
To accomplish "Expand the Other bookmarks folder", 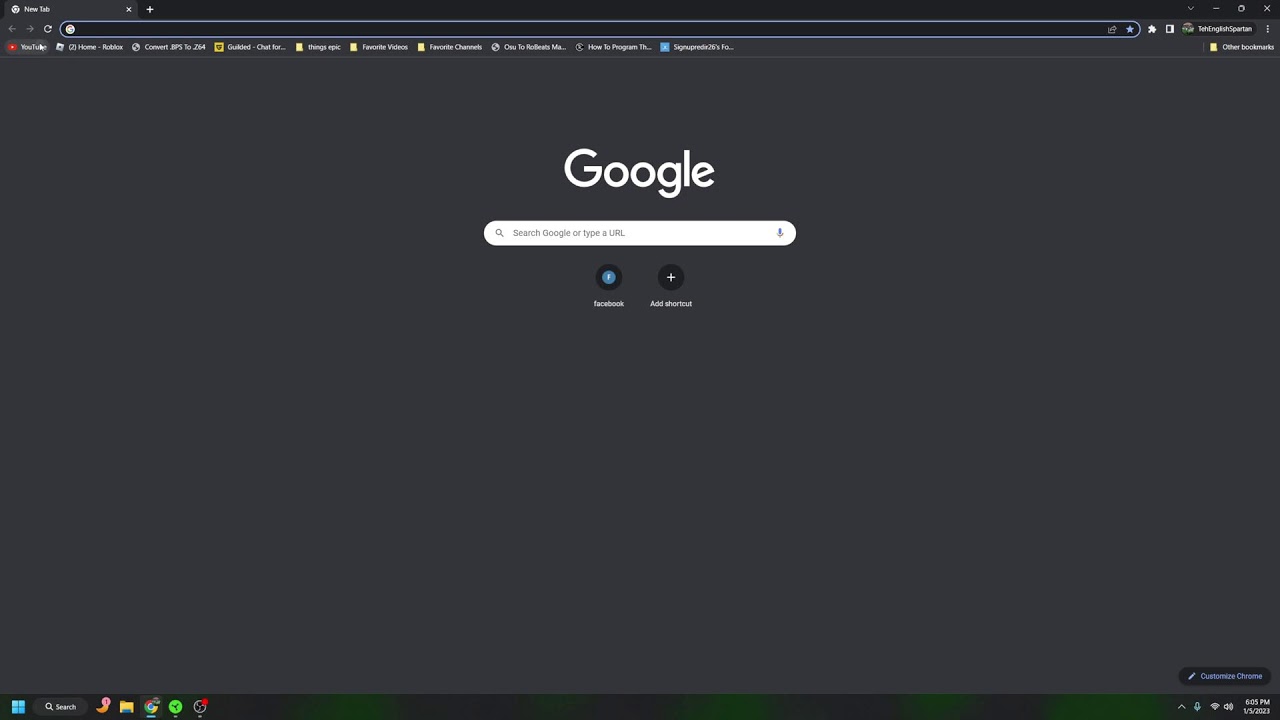I will [x=1241, y=47].
